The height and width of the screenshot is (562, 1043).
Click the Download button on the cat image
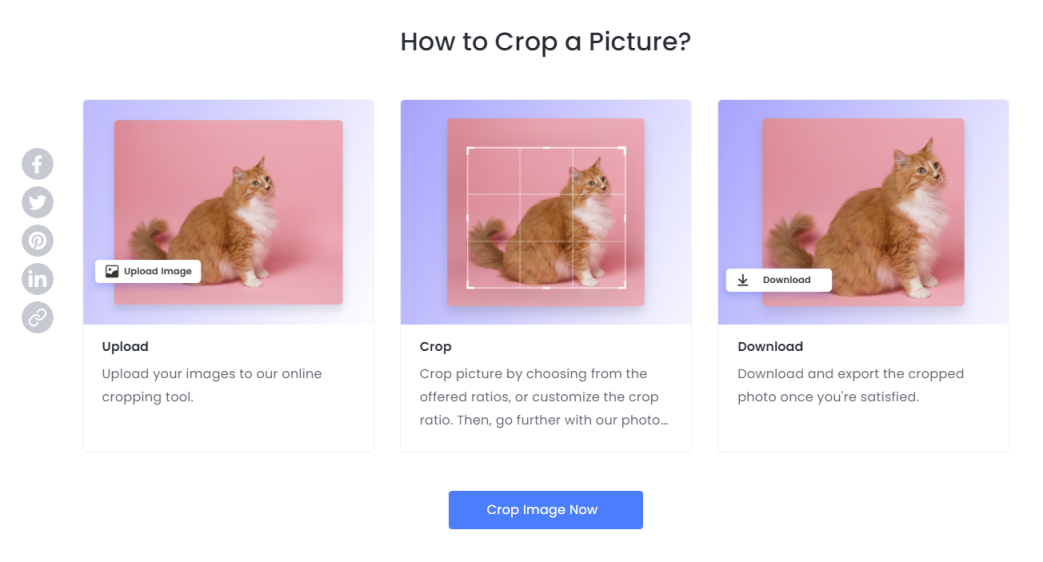click(778, 280)
